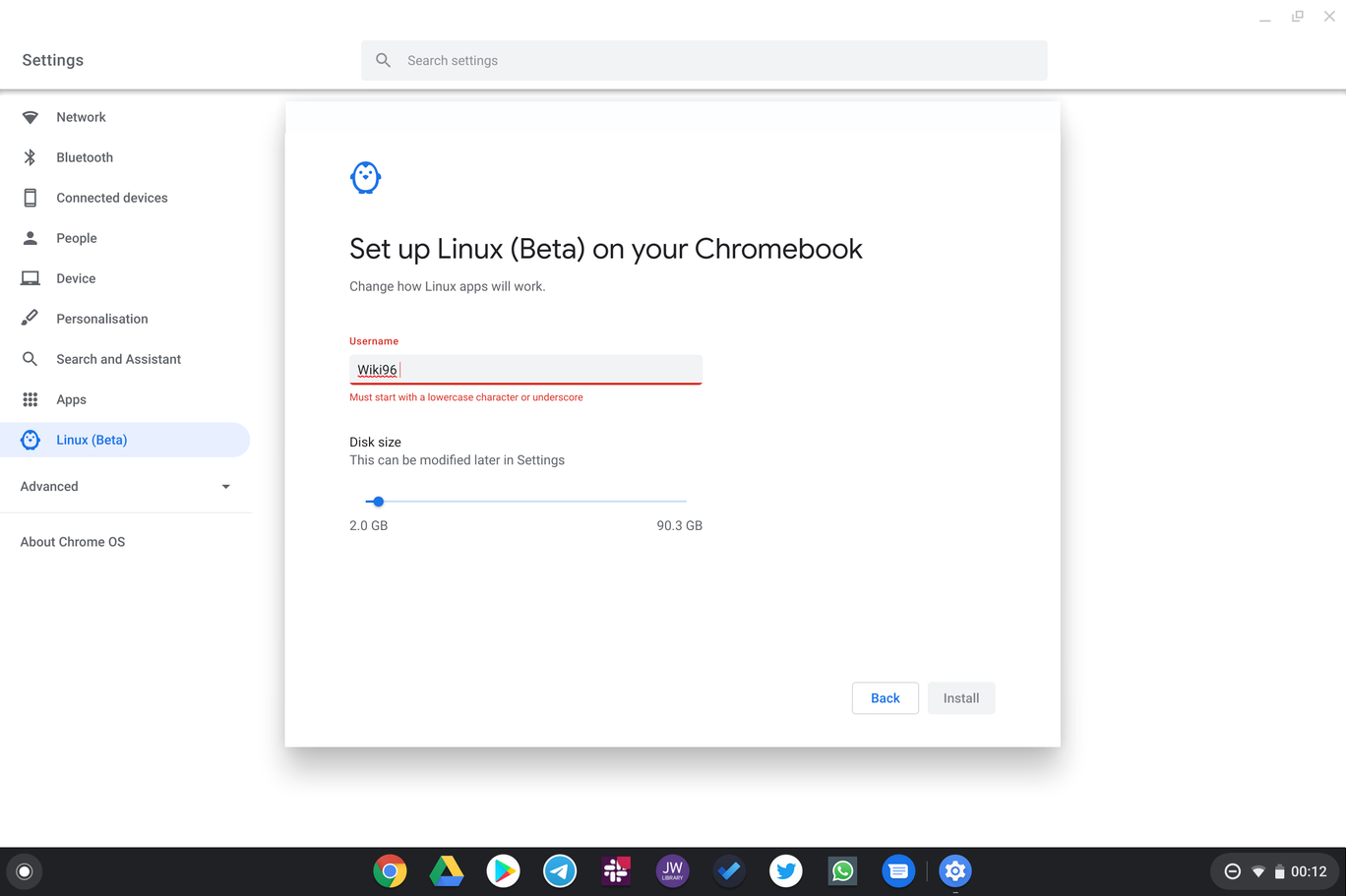Click the Username input field
Image resolution: width=1346 pixels, height=896 pixels.
pyautogui.click(x=525, y=369)
